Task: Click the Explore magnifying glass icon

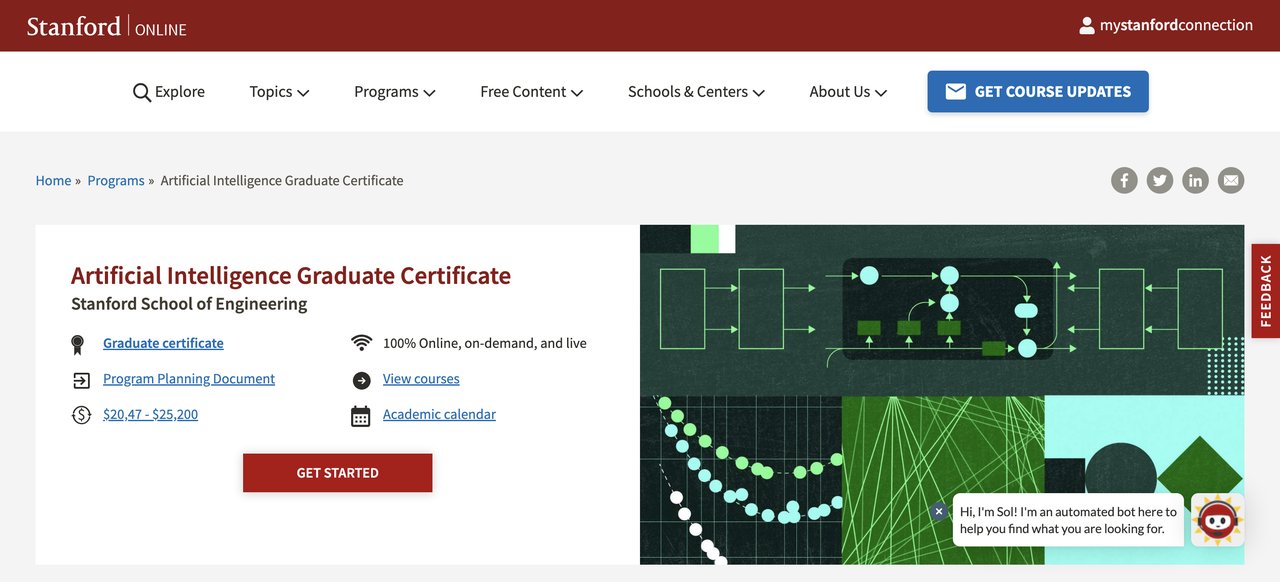Action: 142,92
